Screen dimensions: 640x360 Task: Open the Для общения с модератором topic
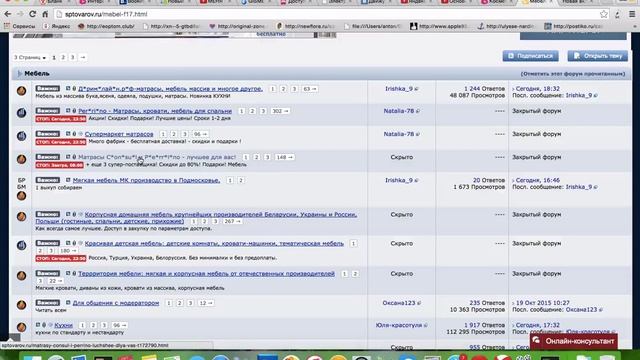point(116,303)
